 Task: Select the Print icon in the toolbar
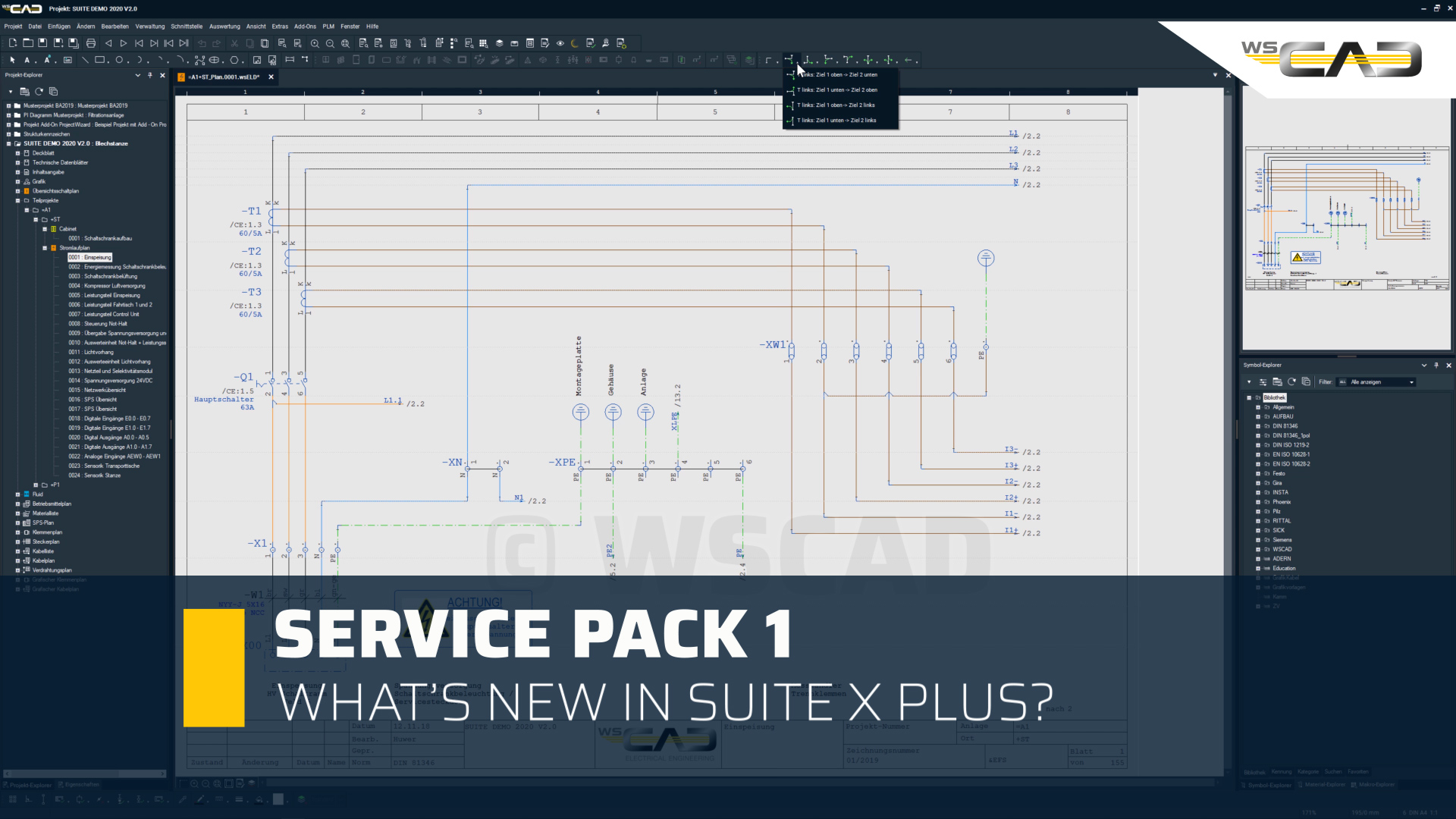(91, 43)
